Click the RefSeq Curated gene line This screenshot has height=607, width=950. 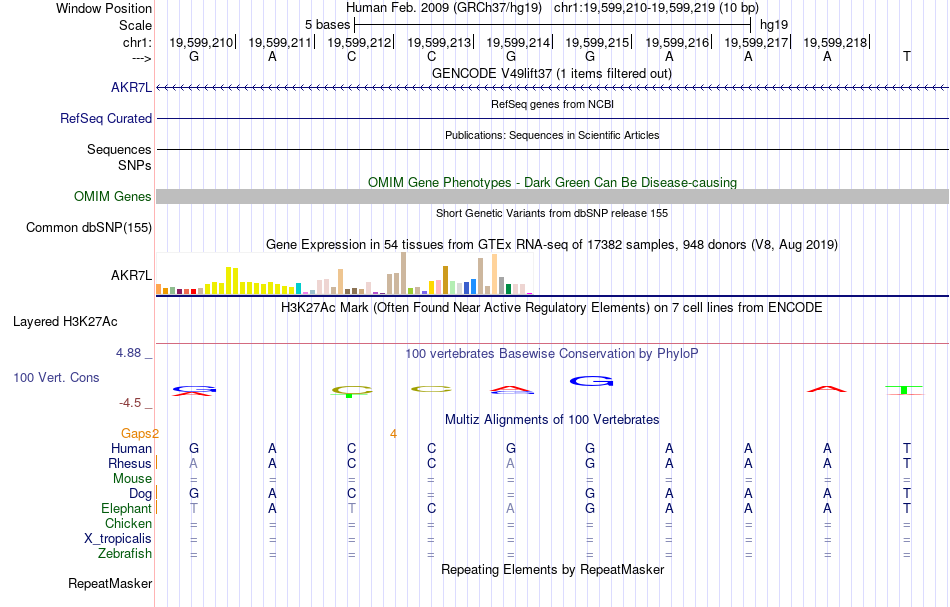(552, 119)
